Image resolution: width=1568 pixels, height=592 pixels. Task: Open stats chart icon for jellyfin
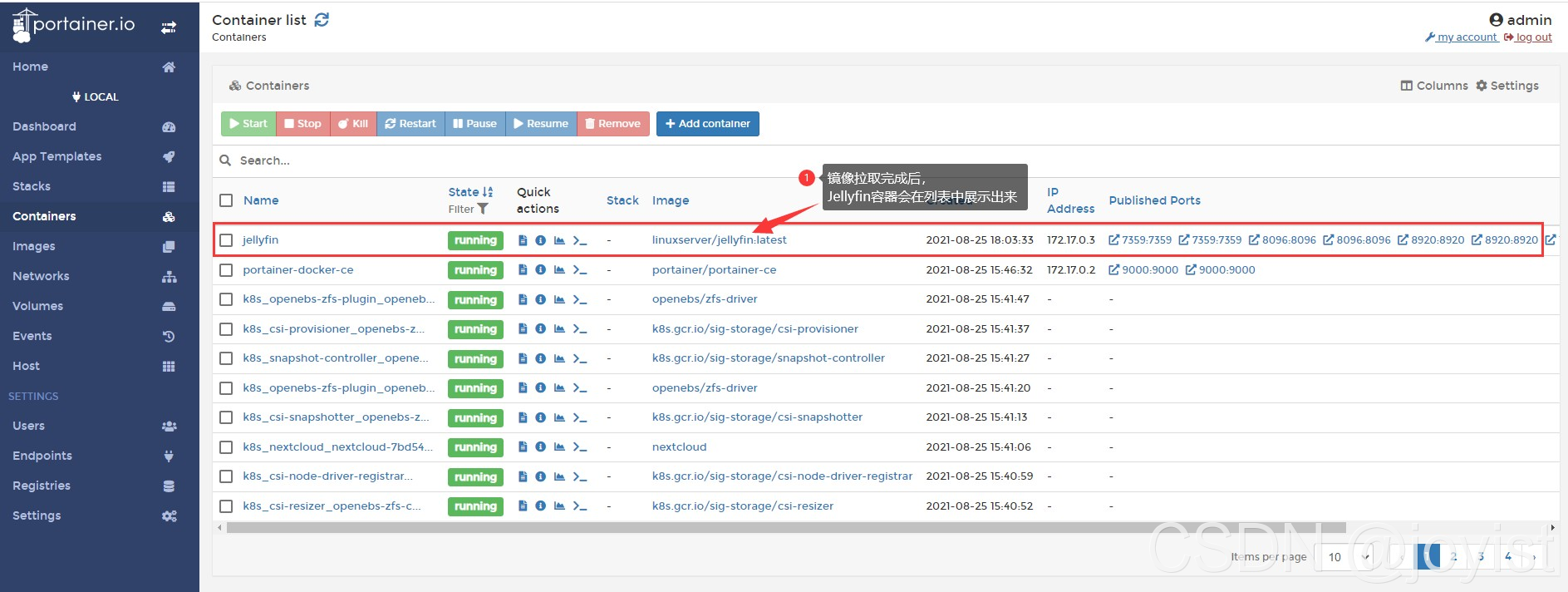(x=559, y=240)
